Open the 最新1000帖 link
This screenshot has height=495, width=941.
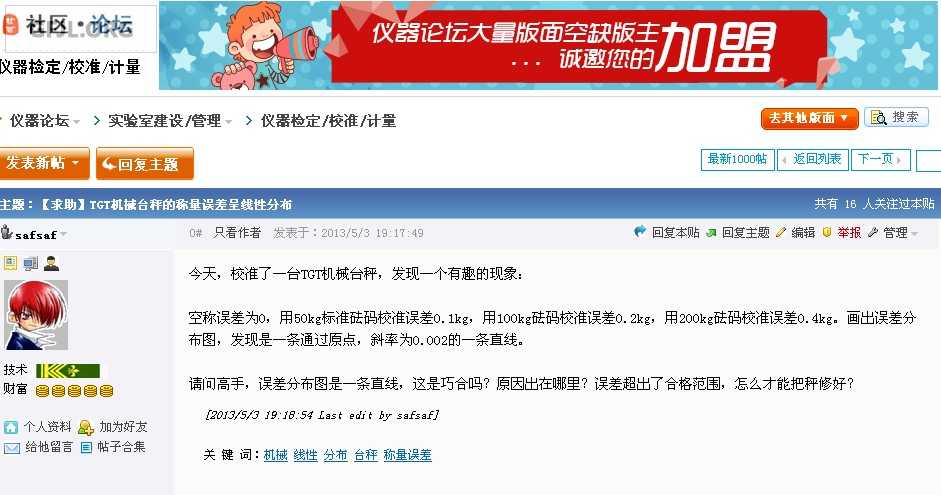click(737, 160)
